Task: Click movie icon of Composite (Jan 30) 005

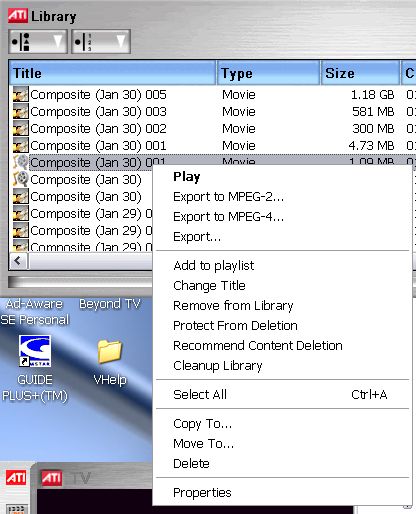Action: point(21,94)
